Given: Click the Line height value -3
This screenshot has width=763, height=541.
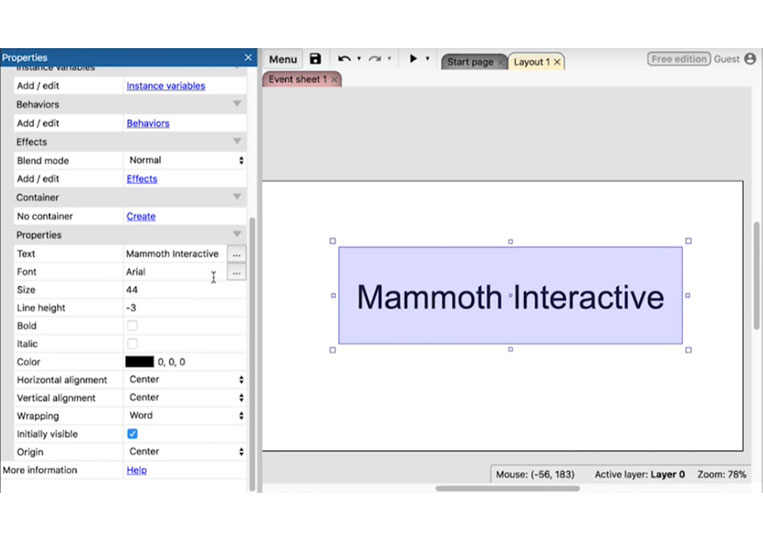Looking at the screenshot, I should tap(131, 307).
